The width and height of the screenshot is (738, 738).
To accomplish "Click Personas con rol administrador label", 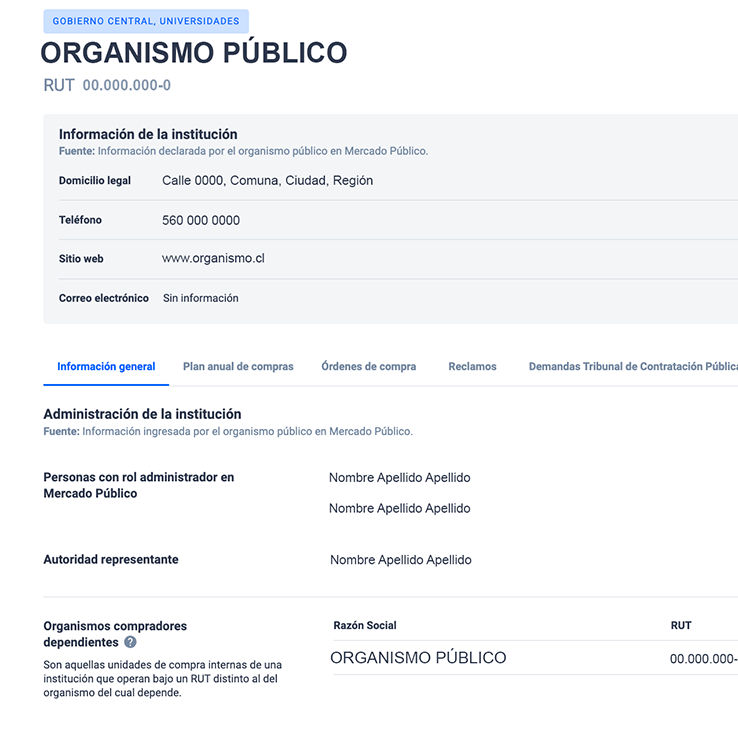I will tap(139, 485).
